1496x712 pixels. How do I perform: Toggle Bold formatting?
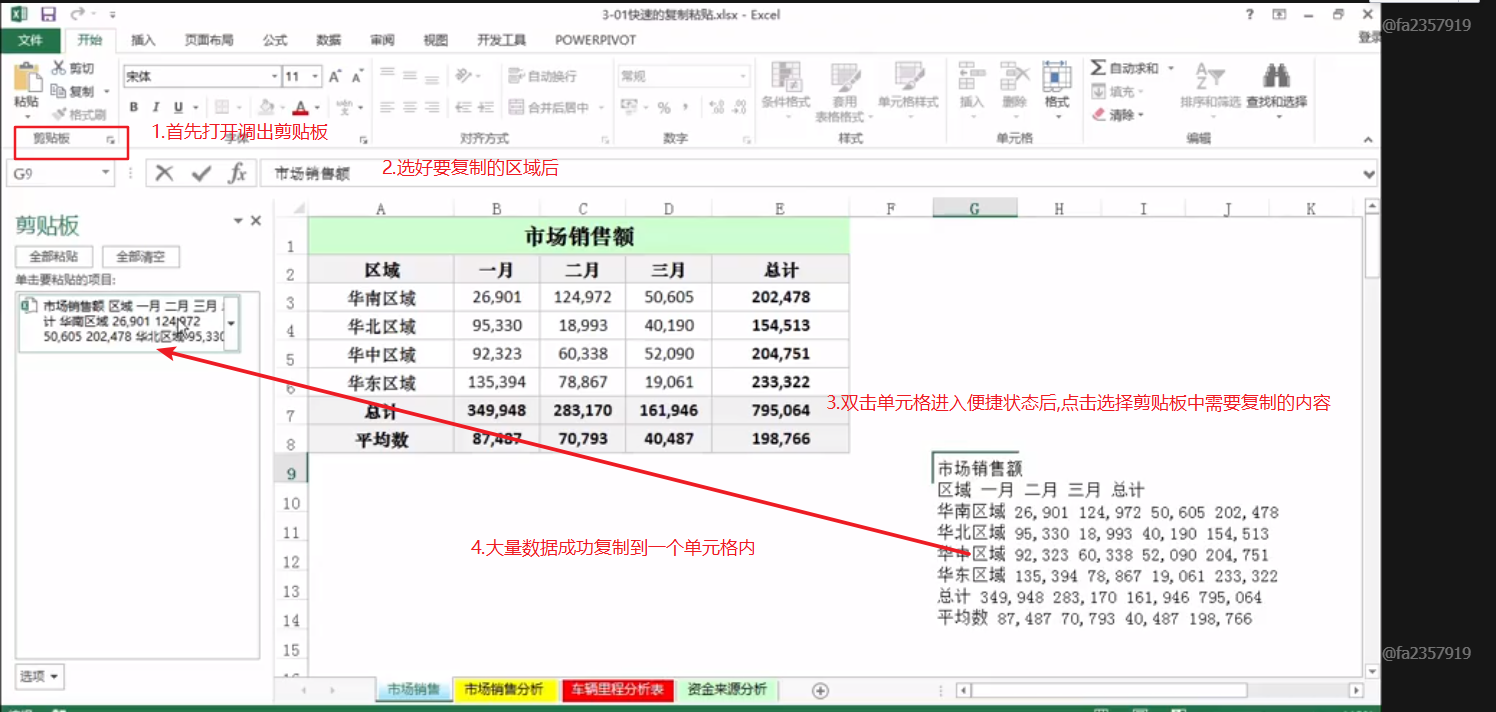(134, 108)
